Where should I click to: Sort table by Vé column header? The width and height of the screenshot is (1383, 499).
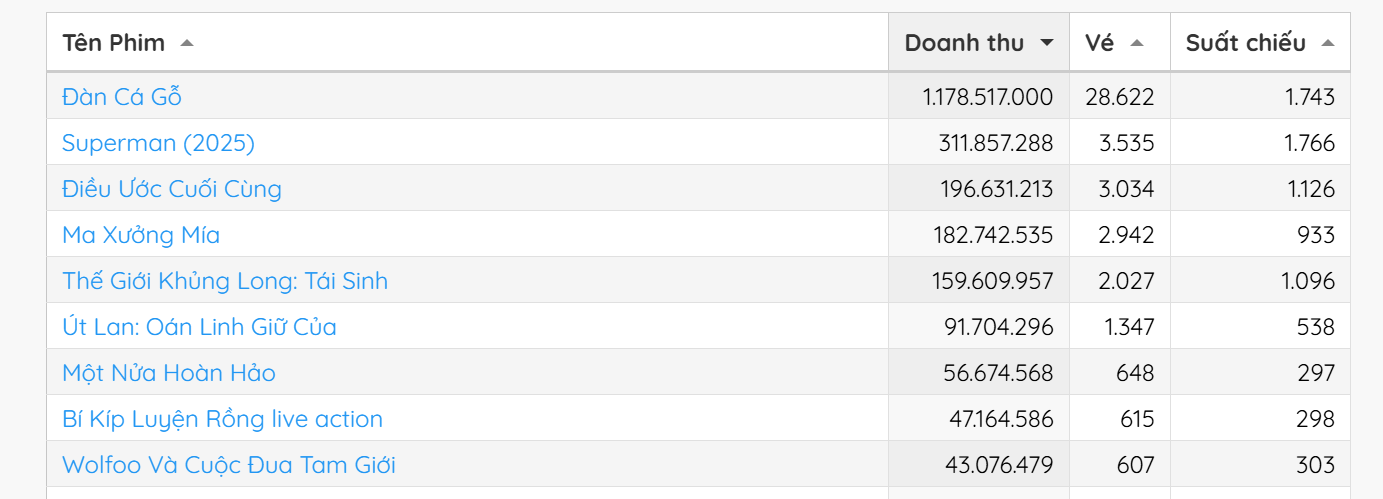(1099, 43)
